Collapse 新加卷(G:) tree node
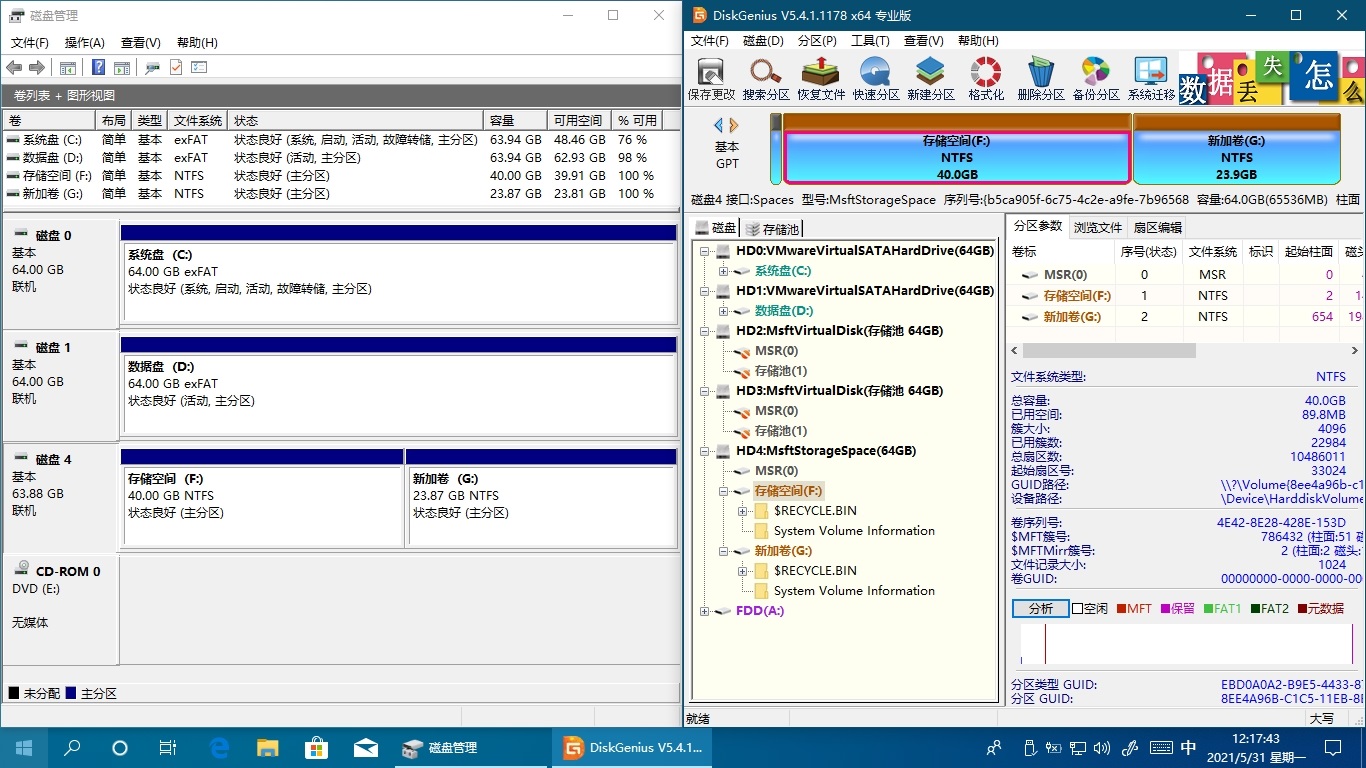1366x768 pixels. [x=724, y=551]
